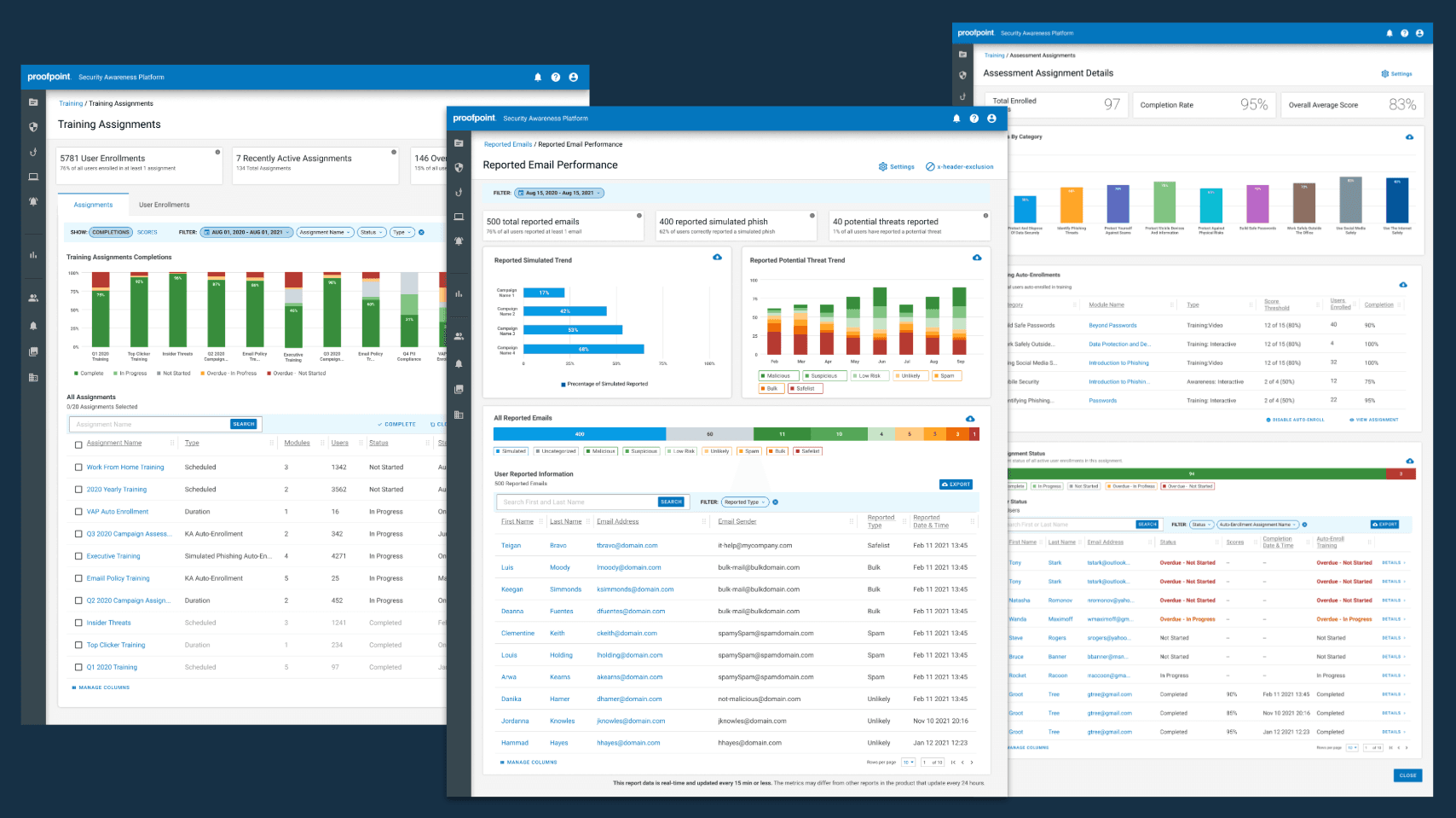Open the Reported Type filter dropdown
Image resolution: width=1456 pixels, height=818 pixels.
click(745, 502)
